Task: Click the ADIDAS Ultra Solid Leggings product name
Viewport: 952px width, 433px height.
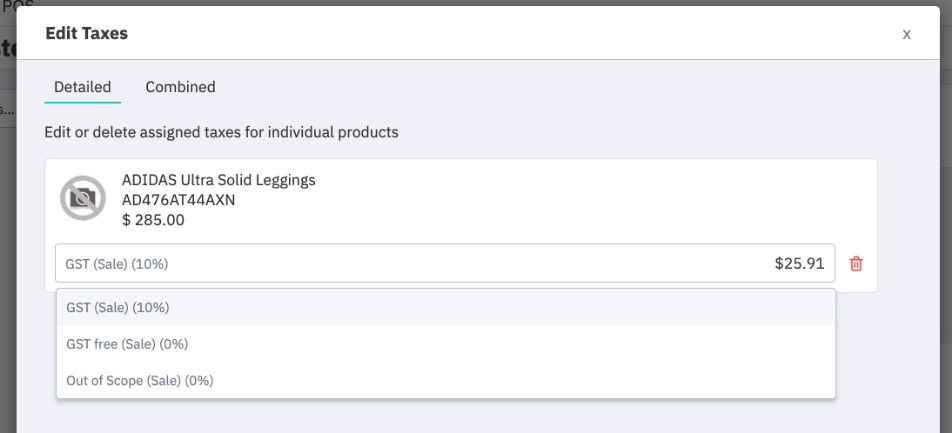Action: (219, 180)
